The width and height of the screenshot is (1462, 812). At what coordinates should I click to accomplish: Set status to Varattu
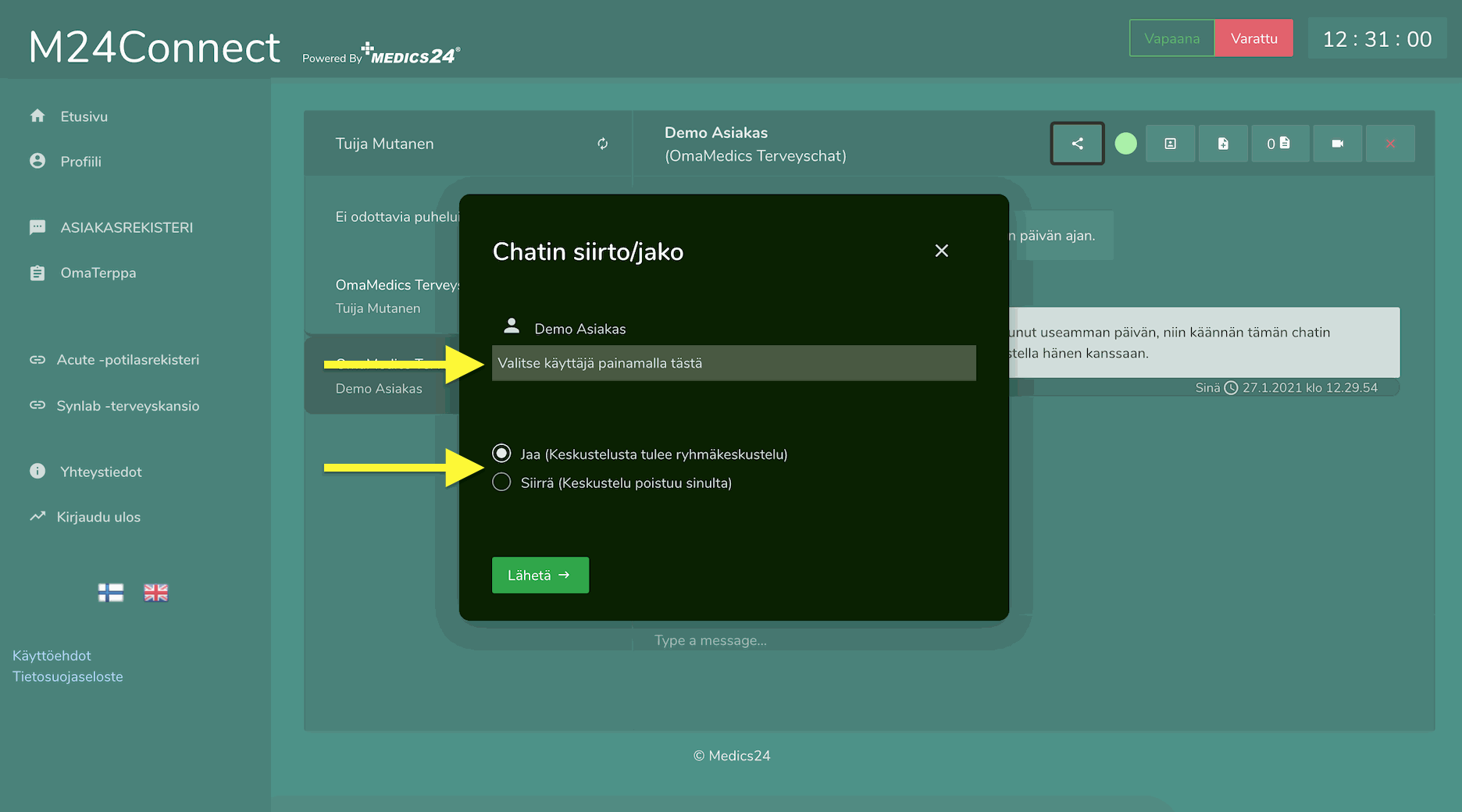coord(1253,38)
